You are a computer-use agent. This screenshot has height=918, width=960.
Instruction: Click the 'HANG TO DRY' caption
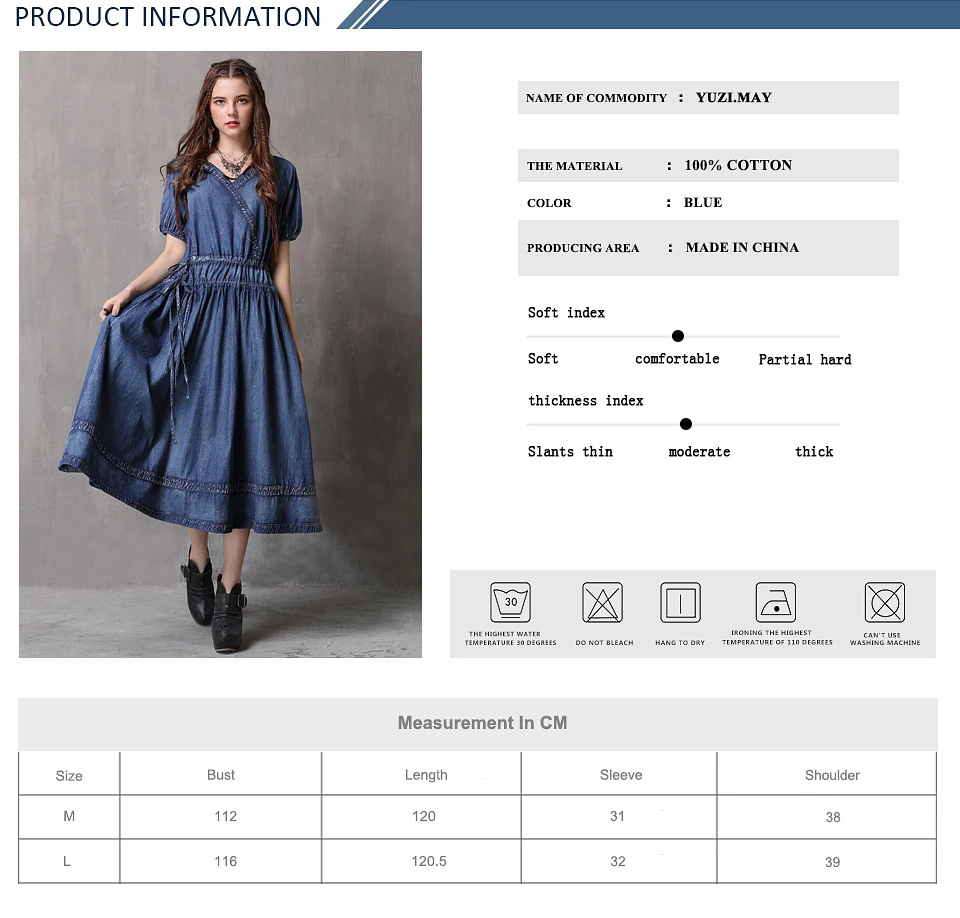click(x=680, y=642)
